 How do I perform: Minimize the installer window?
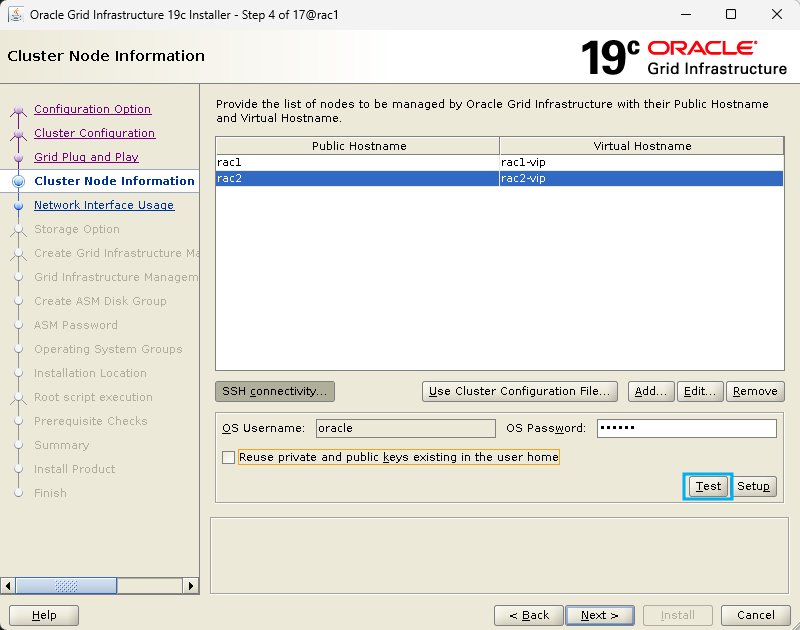coord(686,14)
